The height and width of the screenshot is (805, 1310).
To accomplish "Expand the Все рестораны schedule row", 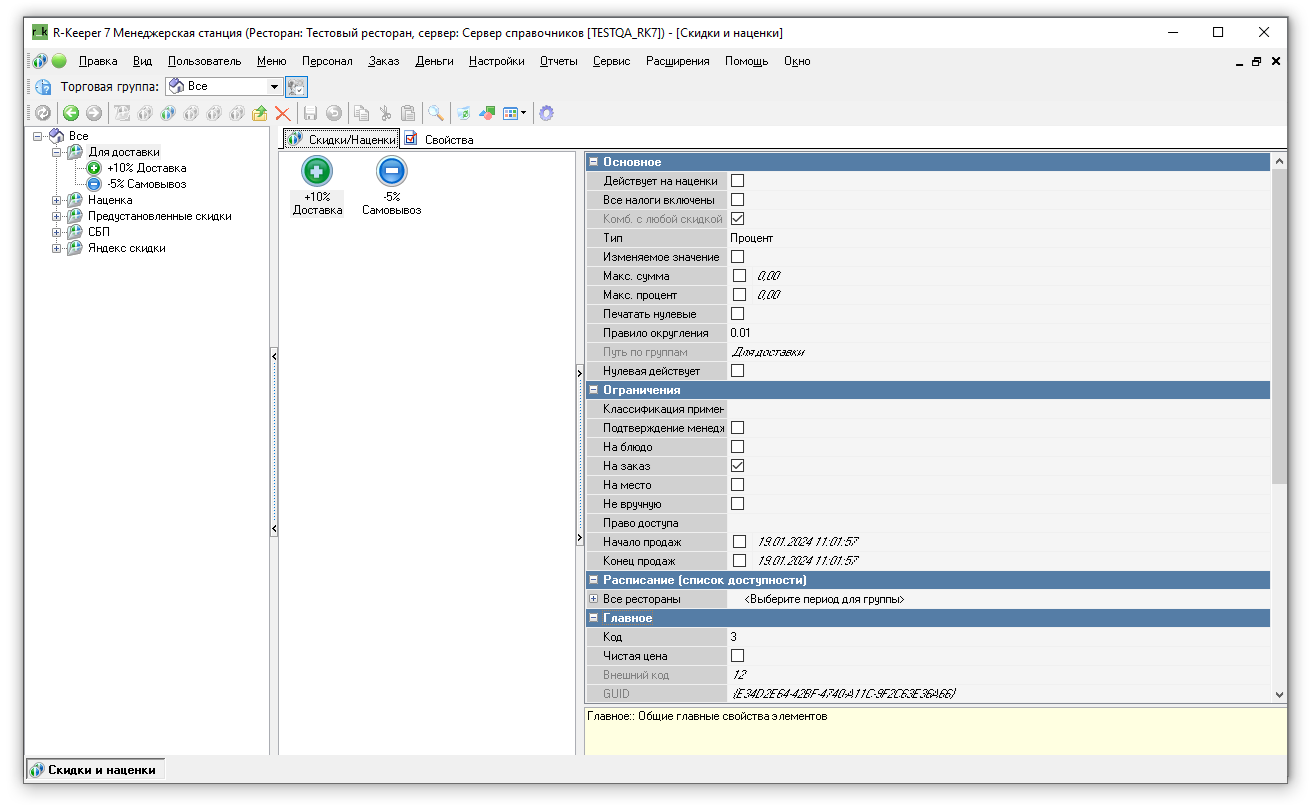I will 593,599.
